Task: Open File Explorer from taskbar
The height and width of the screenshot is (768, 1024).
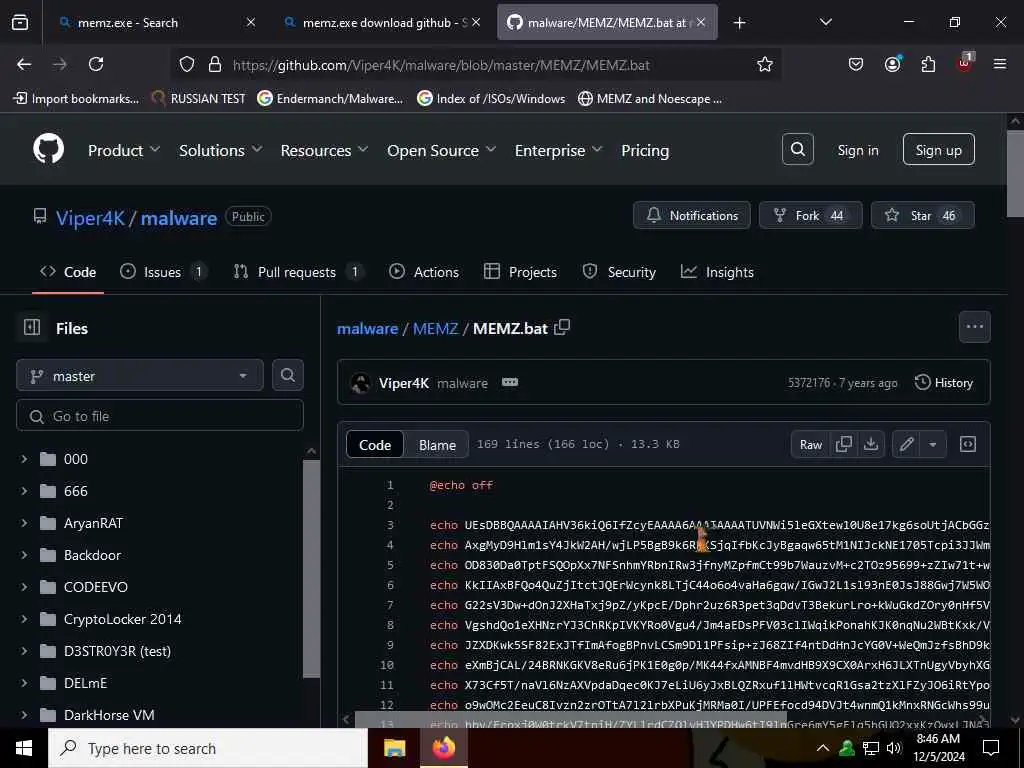Action: tap(394, 748)
